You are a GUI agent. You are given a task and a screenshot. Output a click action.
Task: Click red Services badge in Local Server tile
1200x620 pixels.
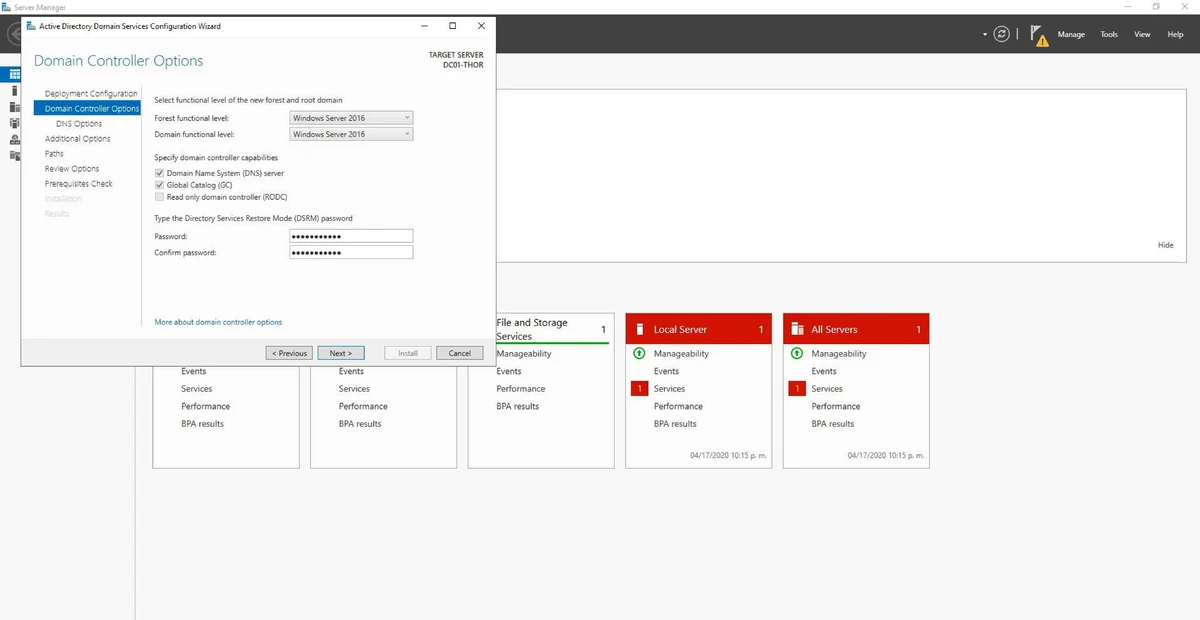coord(639,389)
